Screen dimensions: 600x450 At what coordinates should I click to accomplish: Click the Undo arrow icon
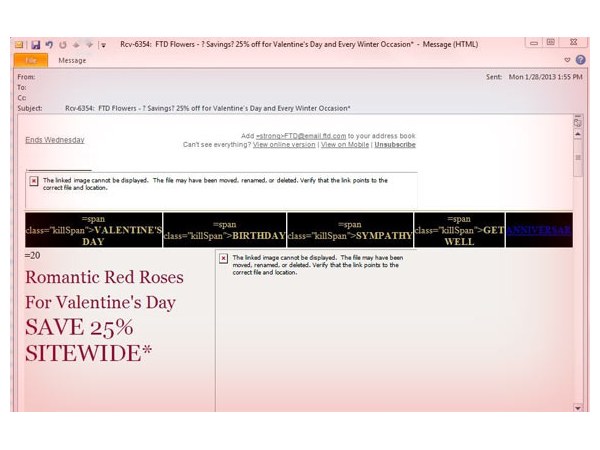[x=49, y=45]
